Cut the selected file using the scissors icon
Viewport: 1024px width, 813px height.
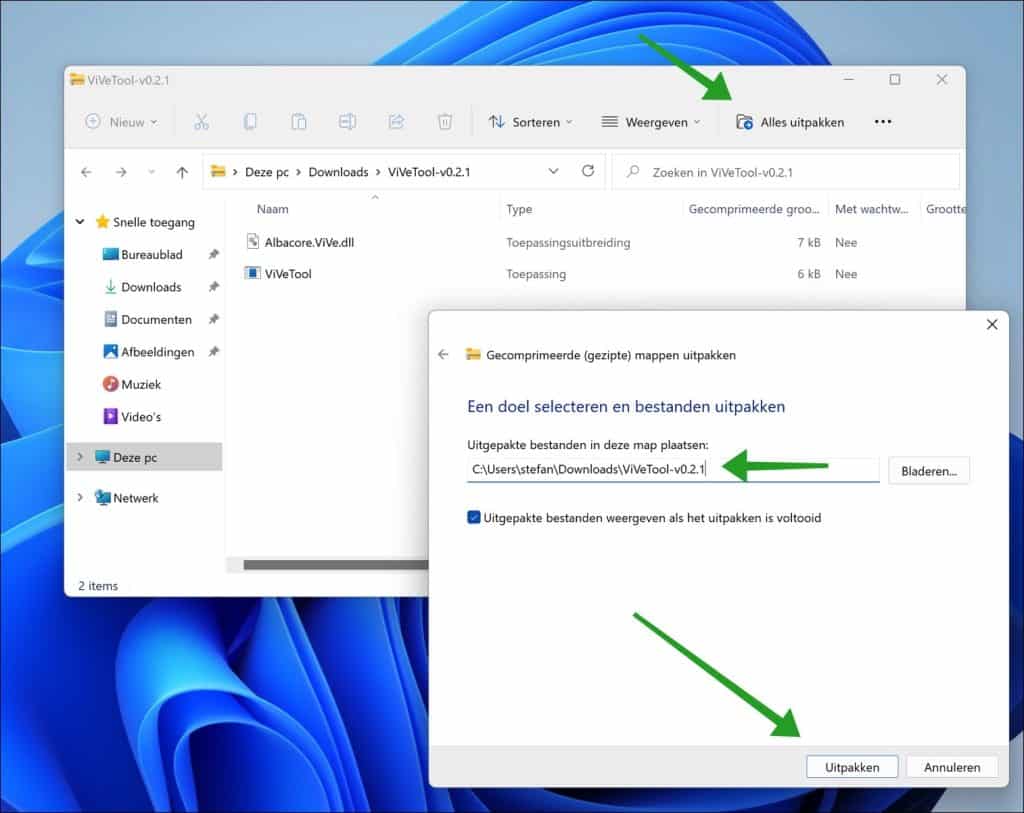[x=202, y=121]
